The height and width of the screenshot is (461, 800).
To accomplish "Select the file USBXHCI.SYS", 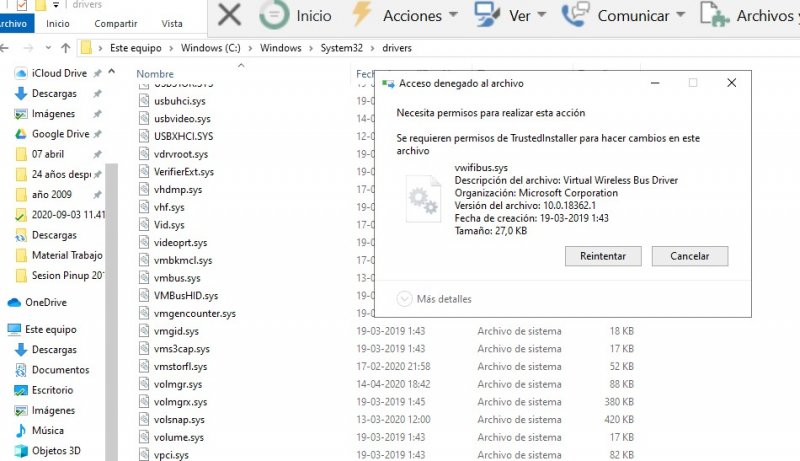I will click(184, 136).
